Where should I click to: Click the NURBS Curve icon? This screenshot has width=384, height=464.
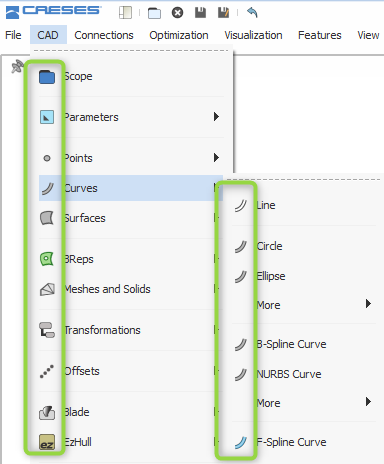240,375
